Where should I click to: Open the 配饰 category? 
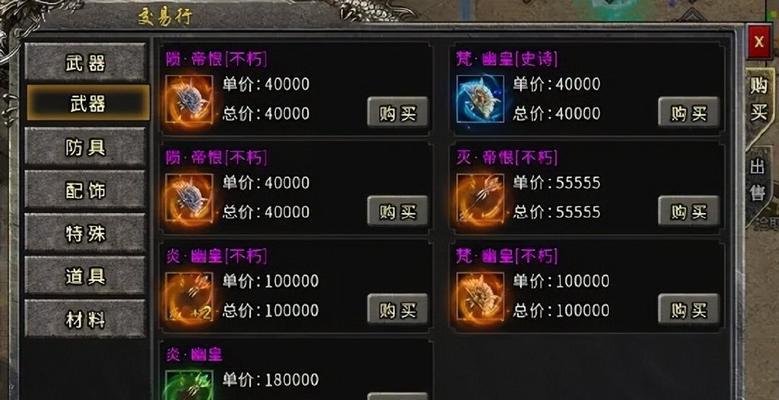pyautogui.click(x=85, y=190)
